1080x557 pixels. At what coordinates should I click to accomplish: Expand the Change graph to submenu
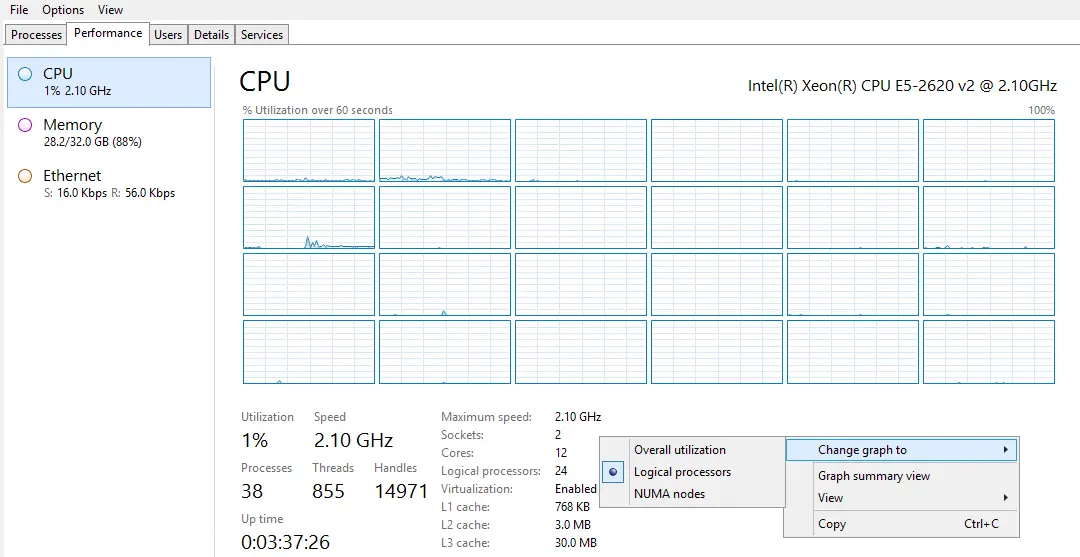click(901, 450)
